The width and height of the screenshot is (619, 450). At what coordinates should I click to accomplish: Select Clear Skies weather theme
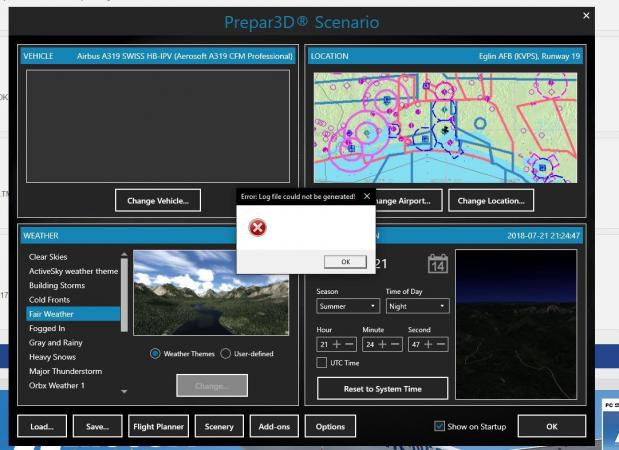73,257
